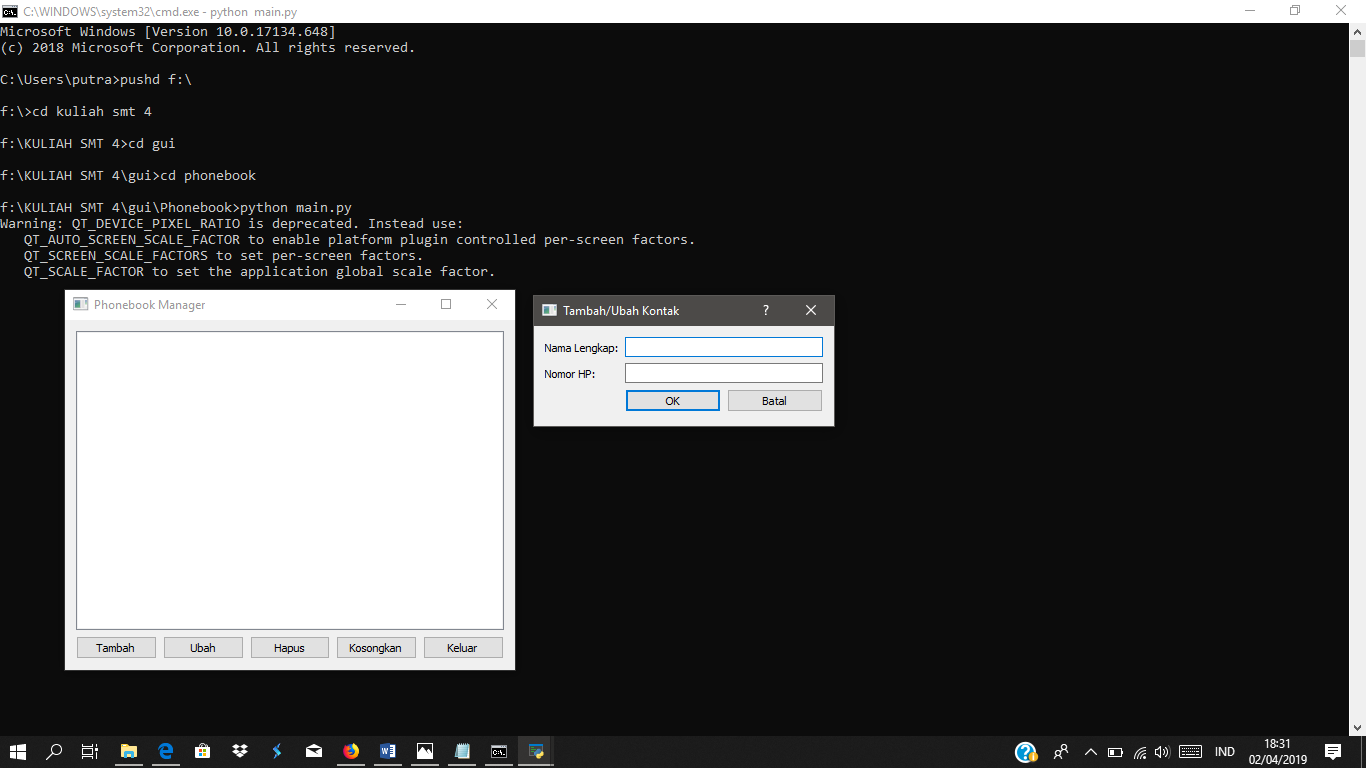Open Task View
Viewport: 1366px width, 768px height.
pyautogui.click(x=89, y=751)
